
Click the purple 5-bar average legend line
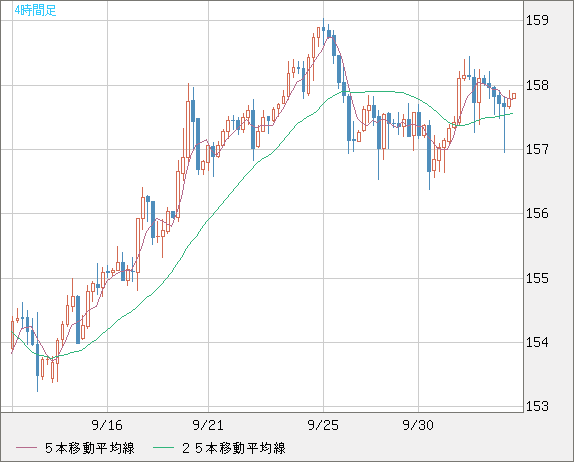click(27, 448)
